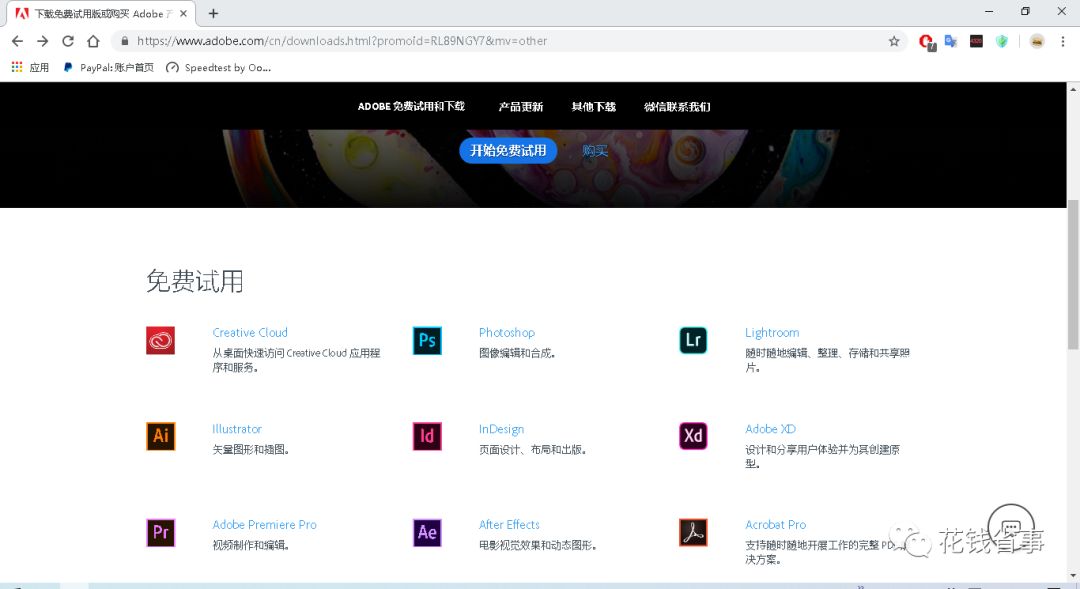Open the Google Translate extension icon
The width and height of the screenshot is (1080, 589).
[950, 41]
